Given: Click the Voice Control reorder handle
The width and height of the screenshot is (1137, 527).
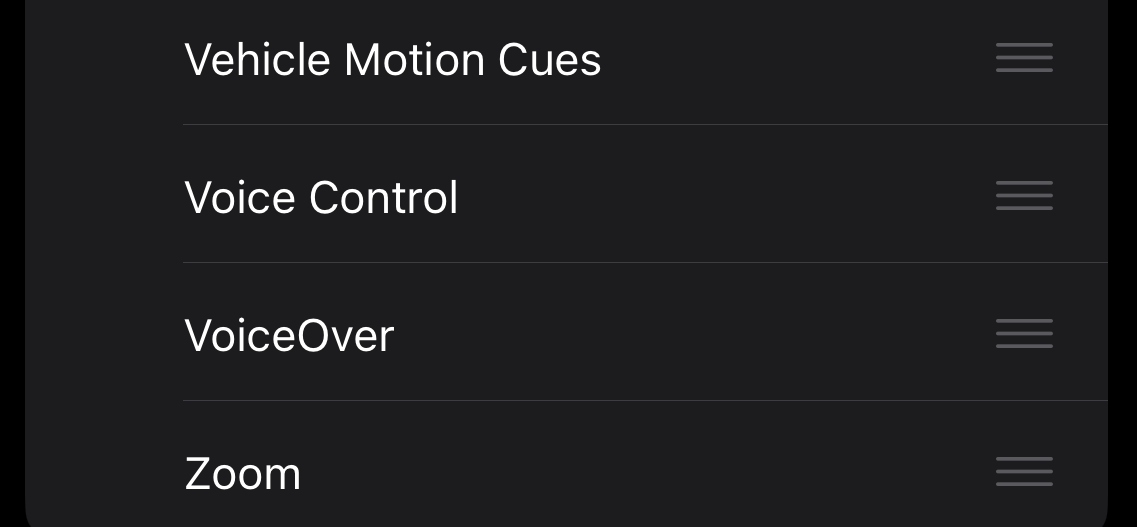Looking at the screenshot, I should (x=1024, y=196).
